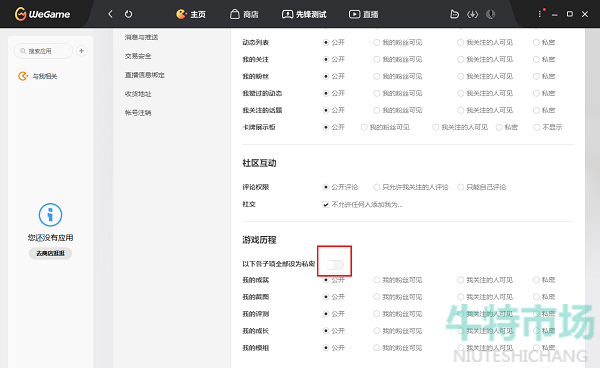Click the icon left of the download icon
Screen dimensions: 600x368
(x=454, y=14)
